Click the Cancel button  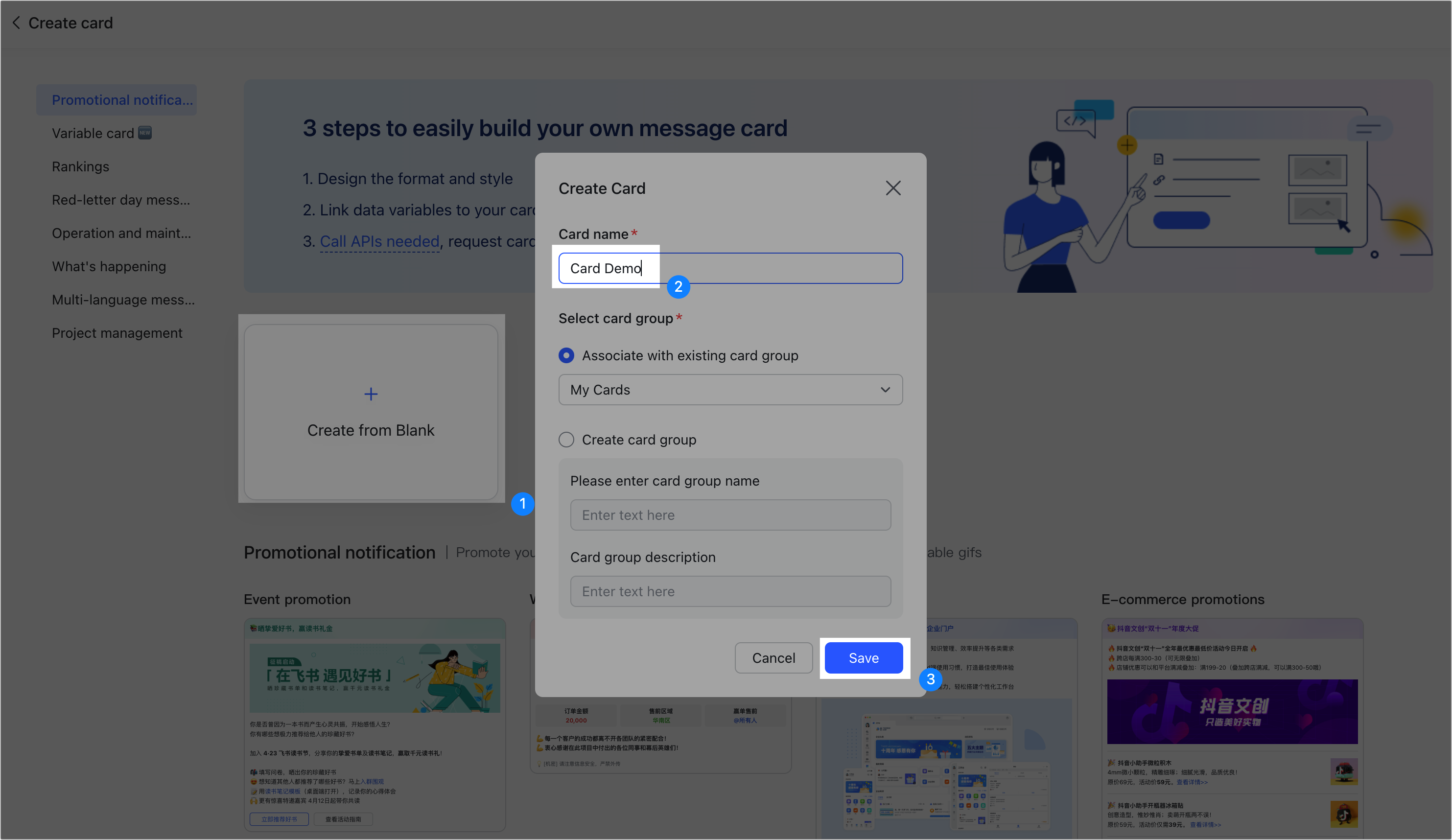[773, 658]
